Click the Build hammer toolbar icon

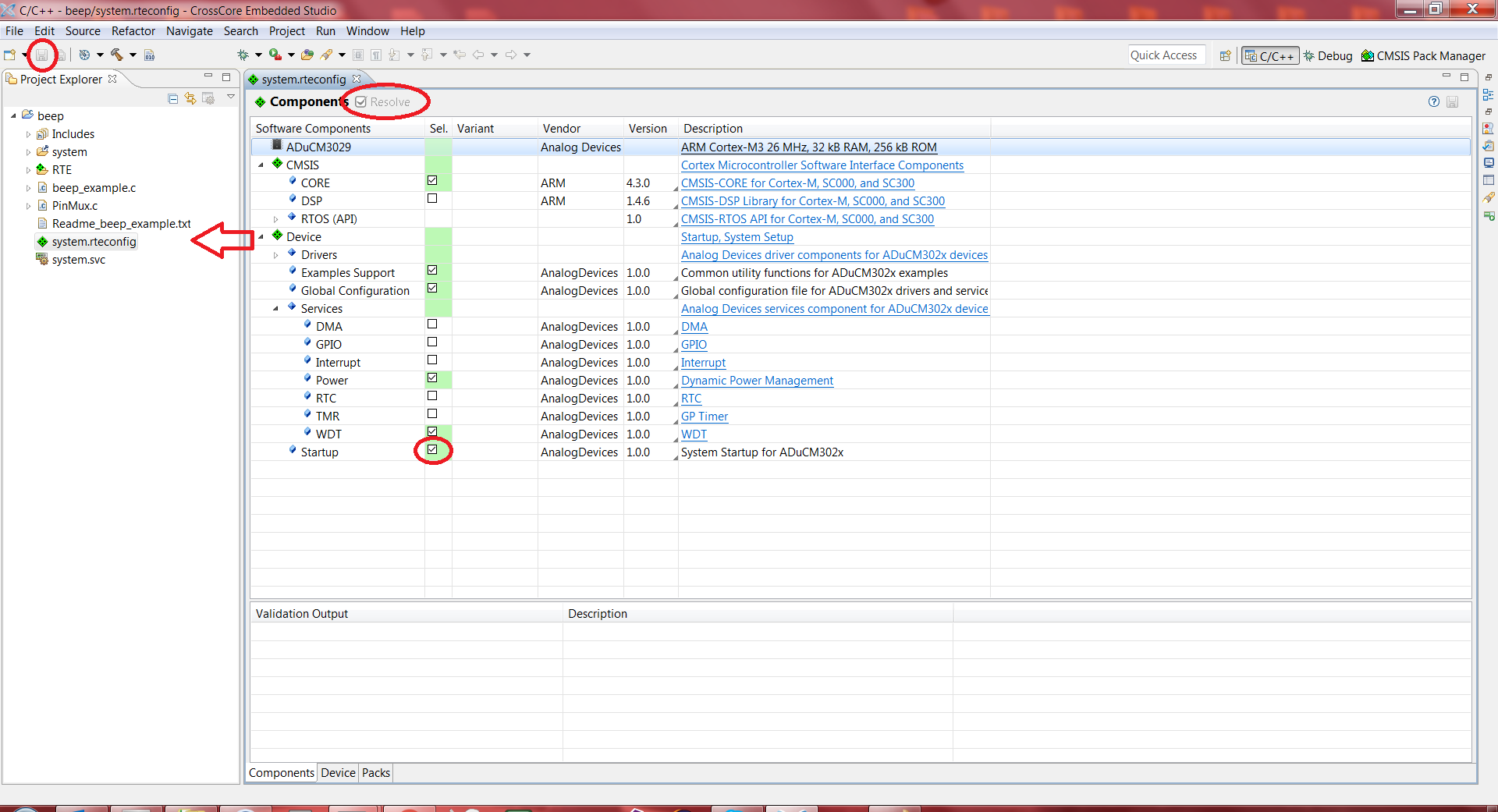tap(117, 55)
